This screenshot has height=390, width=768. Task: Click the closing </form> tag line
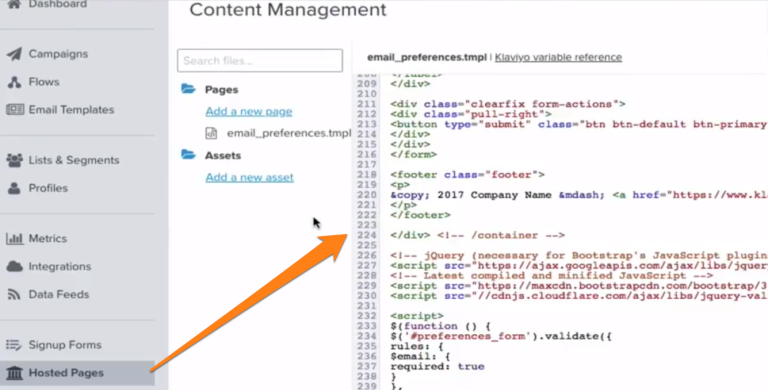click(x=414, y=155)
